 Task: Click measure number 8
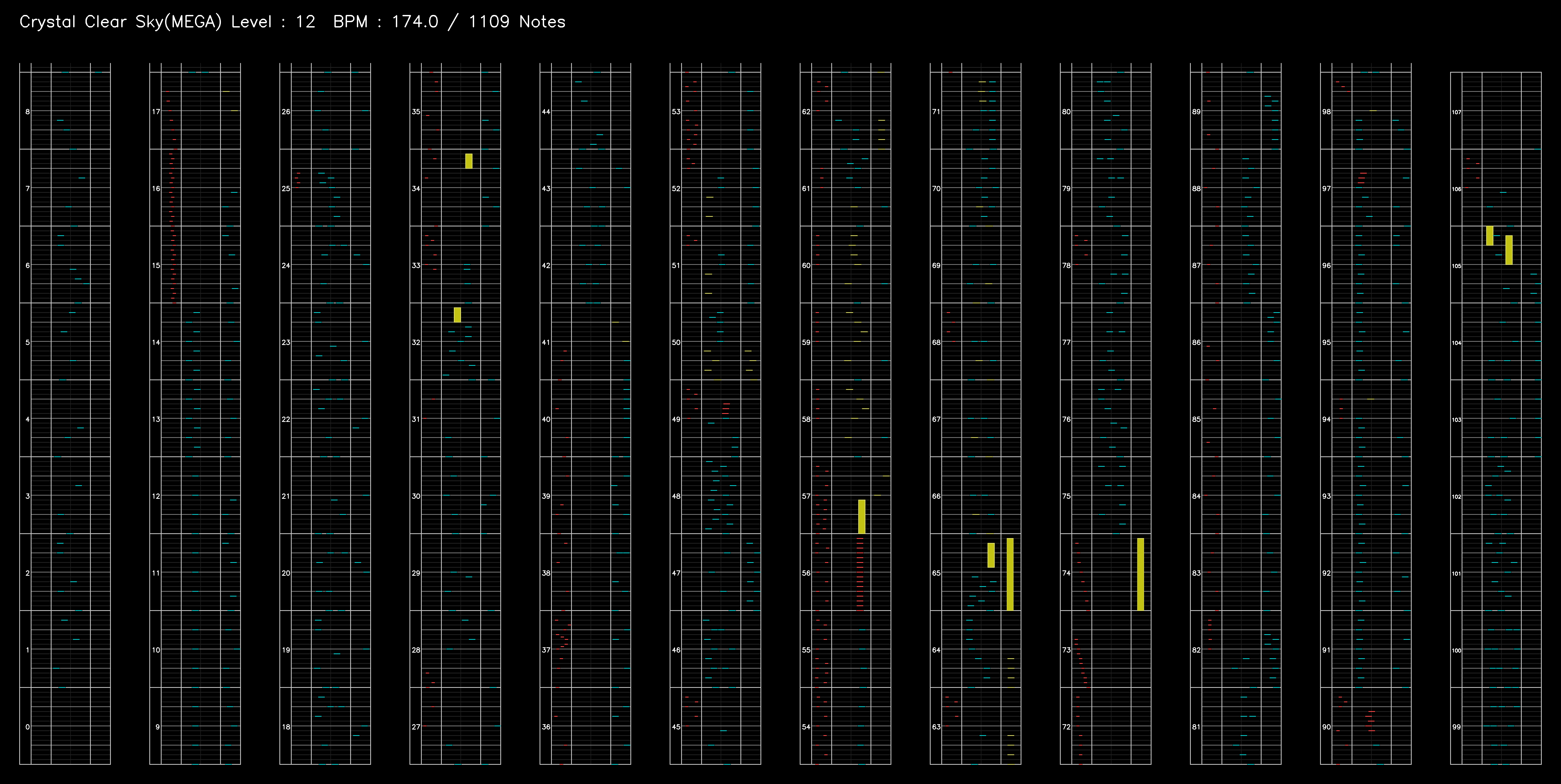pyautogui.click(x=27, y=111)
